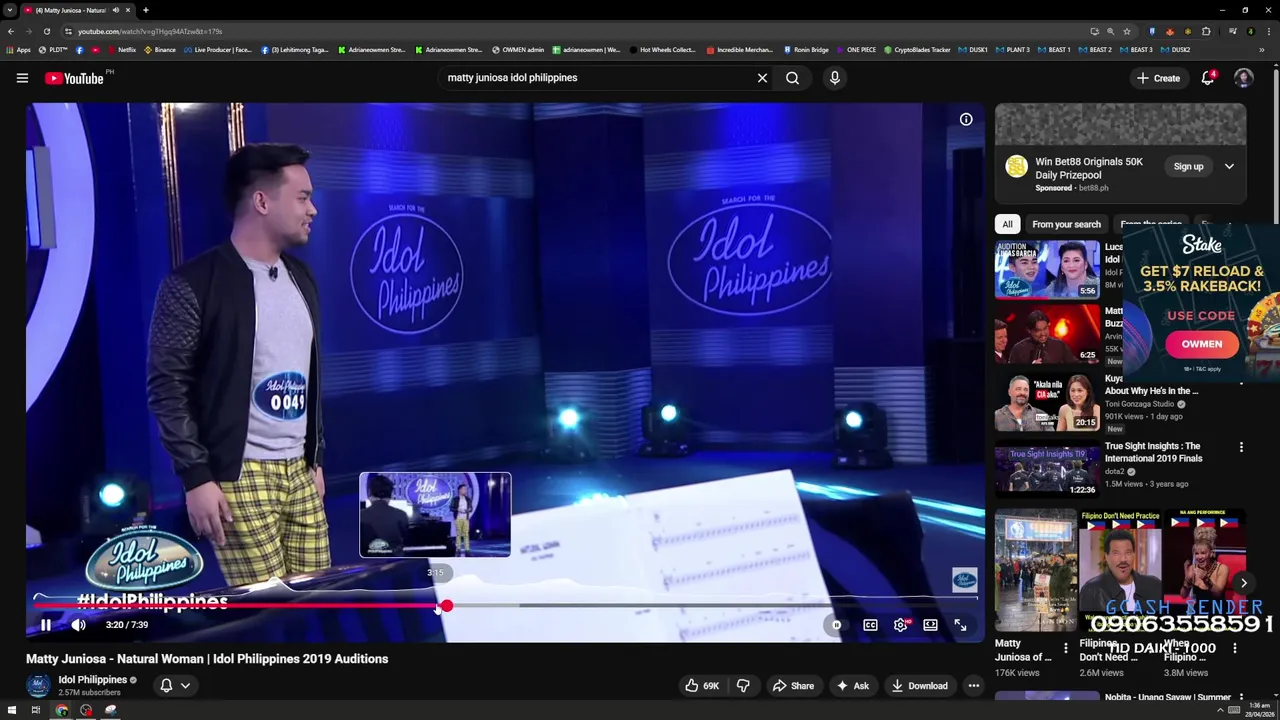Download the video
The height and width of the screenshot is (720, 1280).
919,686
